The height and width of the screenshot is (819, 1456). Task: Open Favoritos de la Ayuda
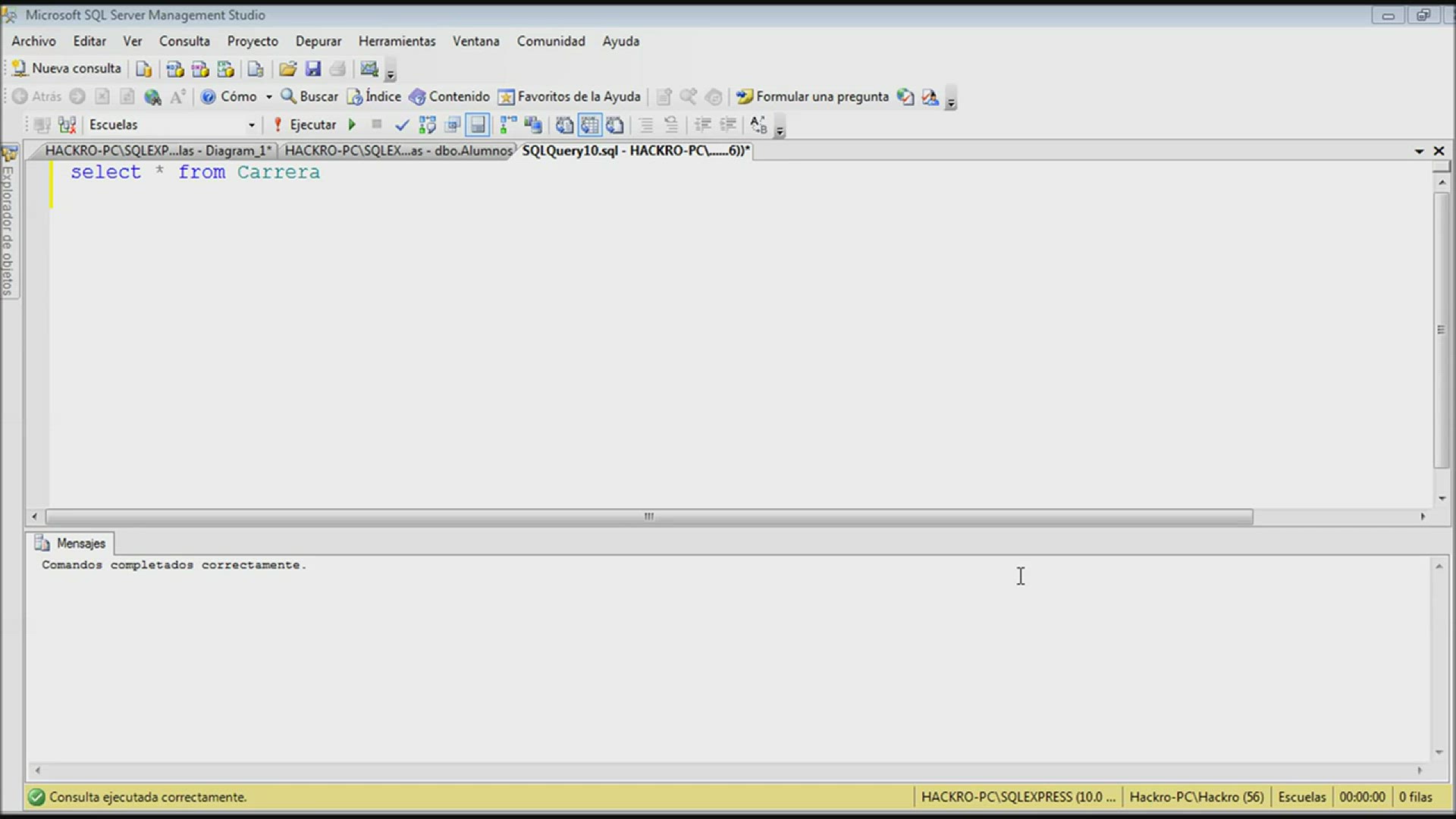(570, 97)
